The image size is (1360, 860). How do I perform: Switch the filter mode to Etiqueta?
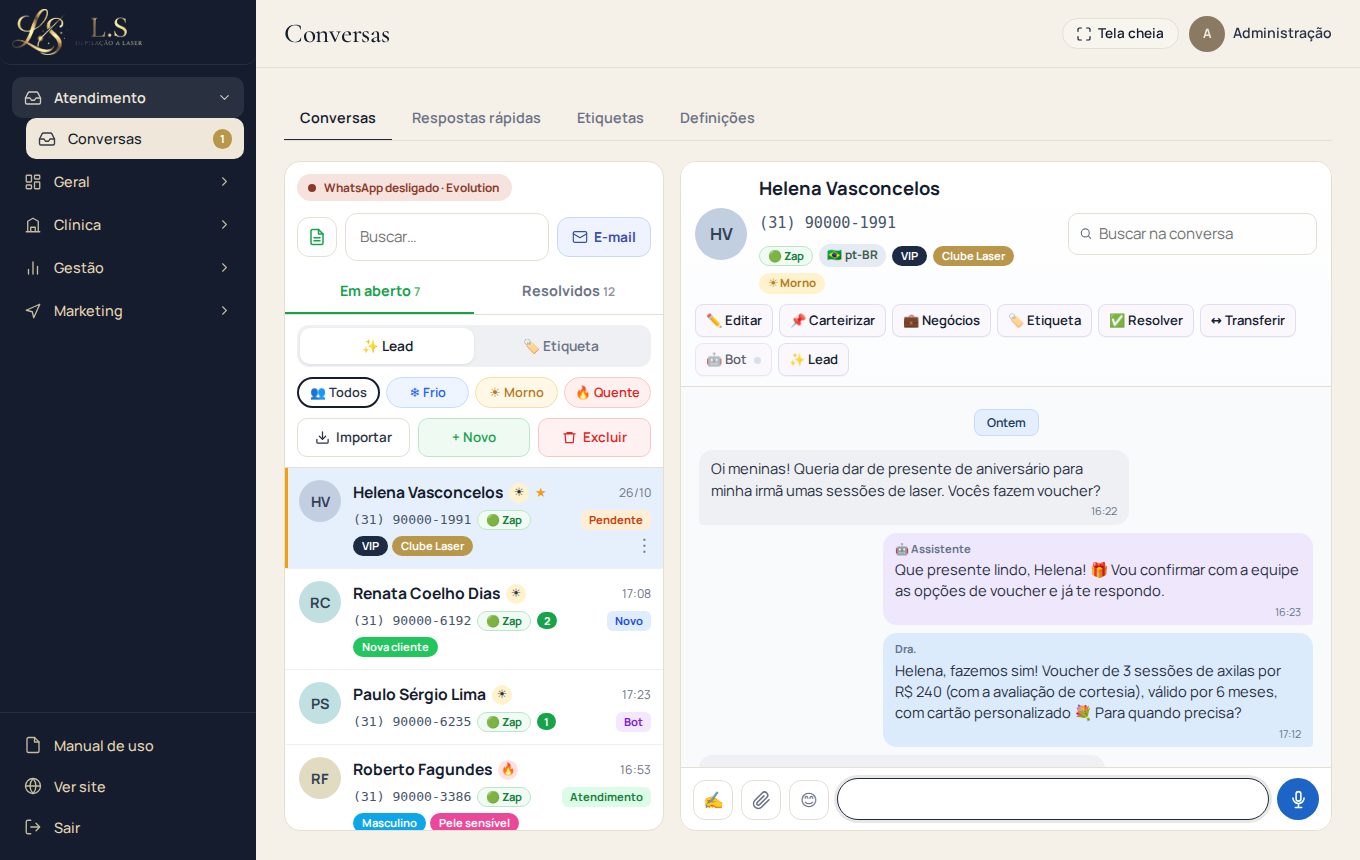click(x=561, y=346)
